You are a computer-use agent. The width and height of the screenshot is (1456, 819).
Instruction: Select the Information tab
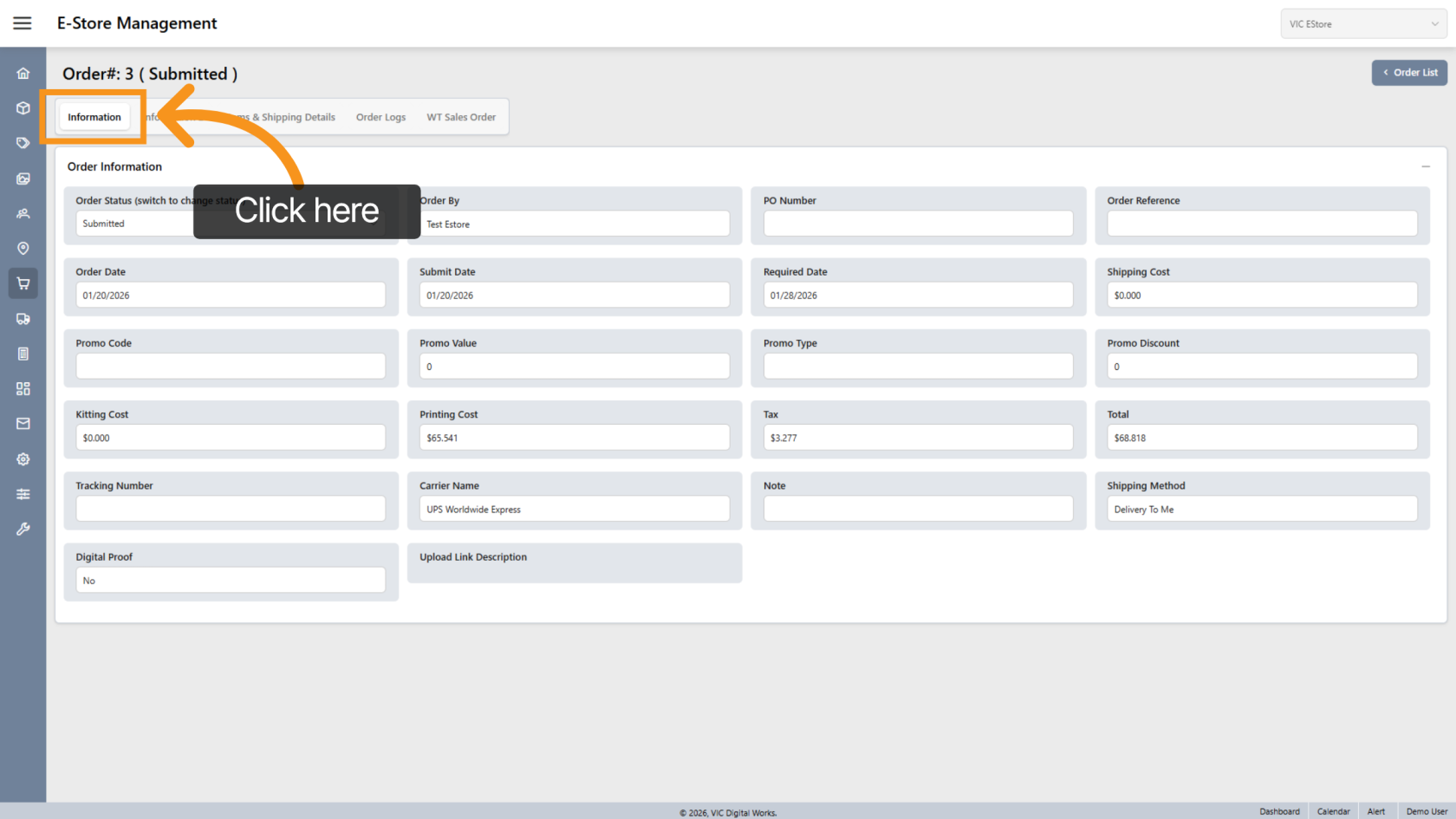tap(94, 117)
